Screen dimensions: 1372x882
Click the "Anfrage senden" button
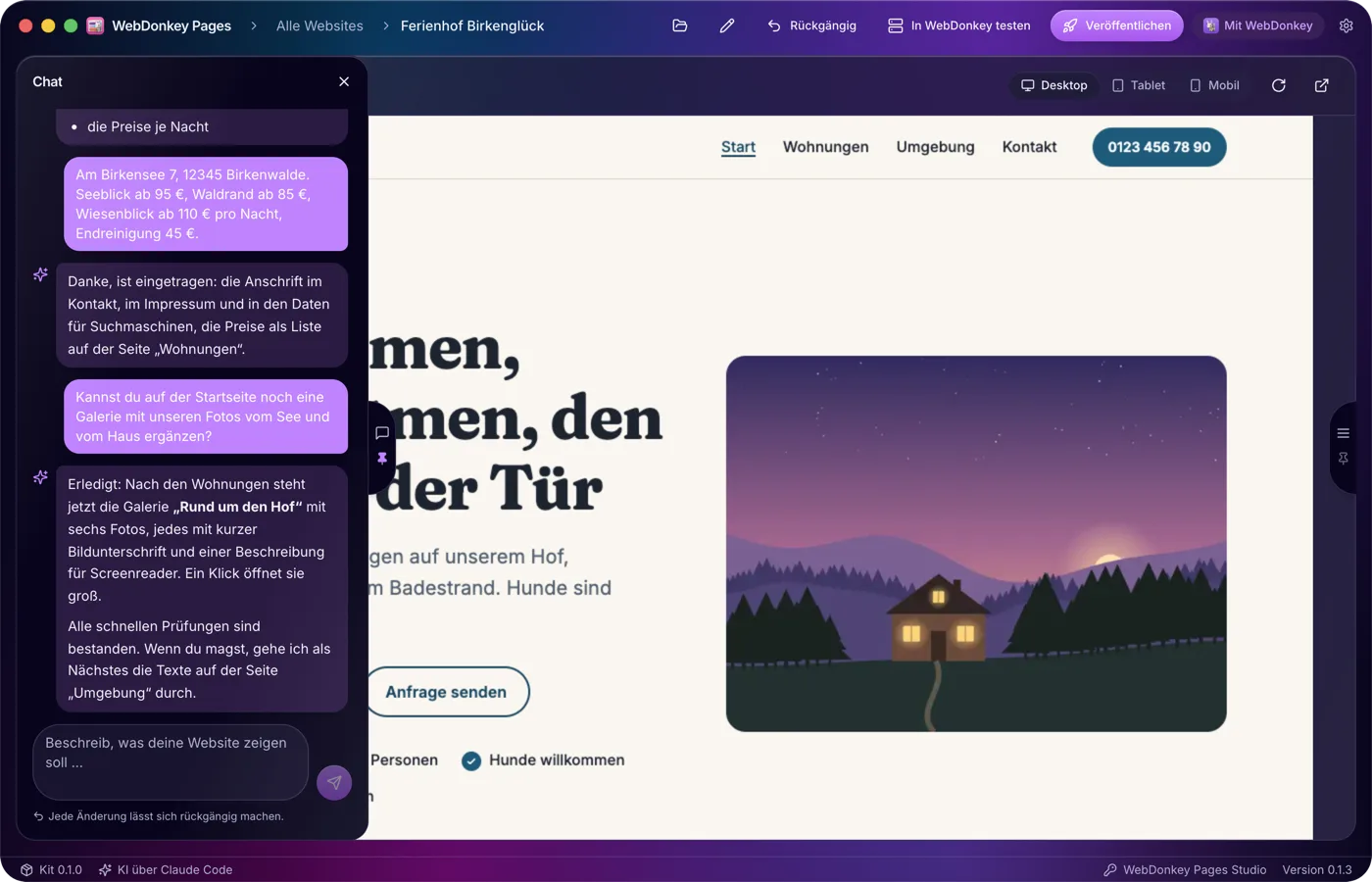[x=447, y=692]
